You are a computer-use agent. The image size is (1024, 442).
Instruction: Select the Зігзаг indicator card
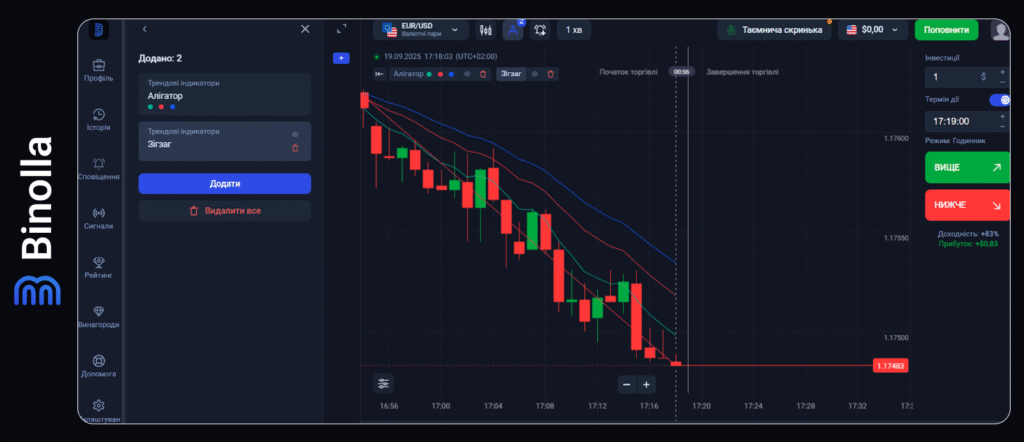coord(225,141)
